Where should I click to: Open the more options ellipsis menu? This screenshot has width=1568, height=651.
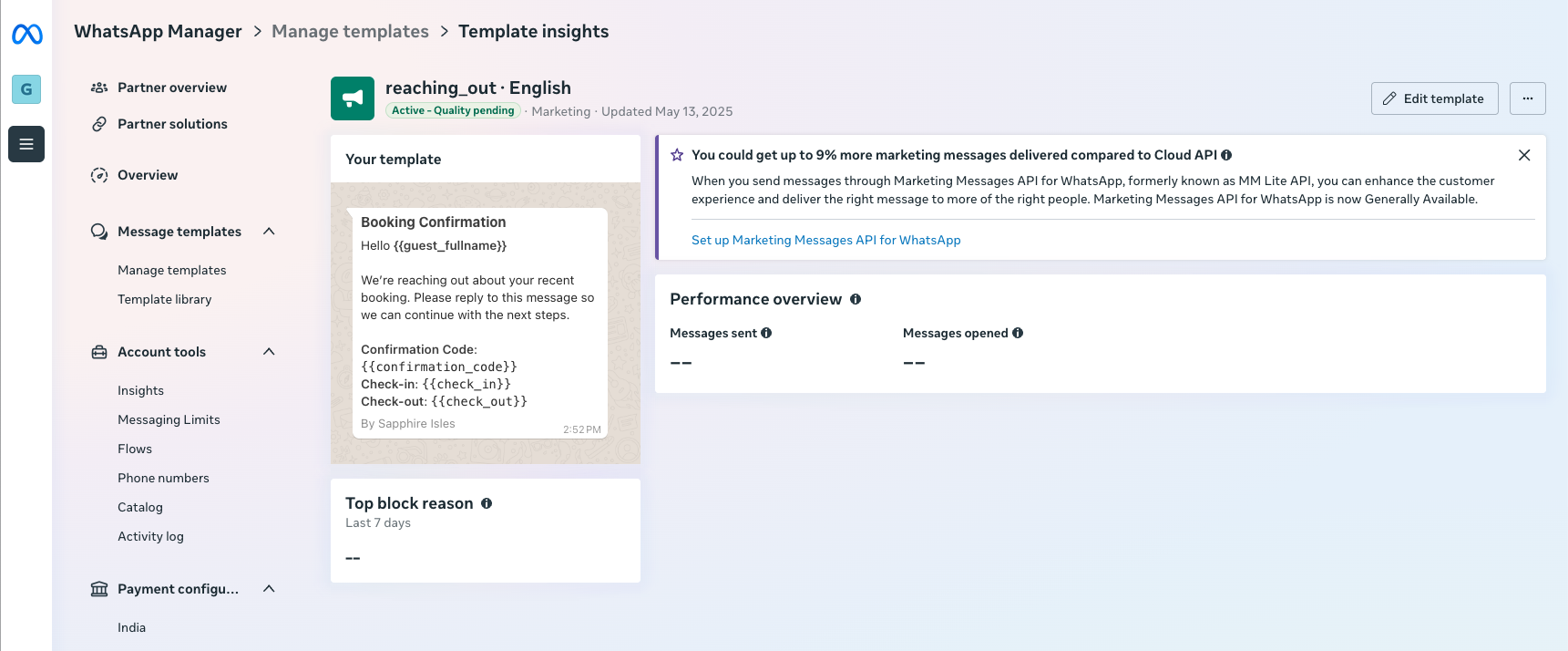[1527, 98]
